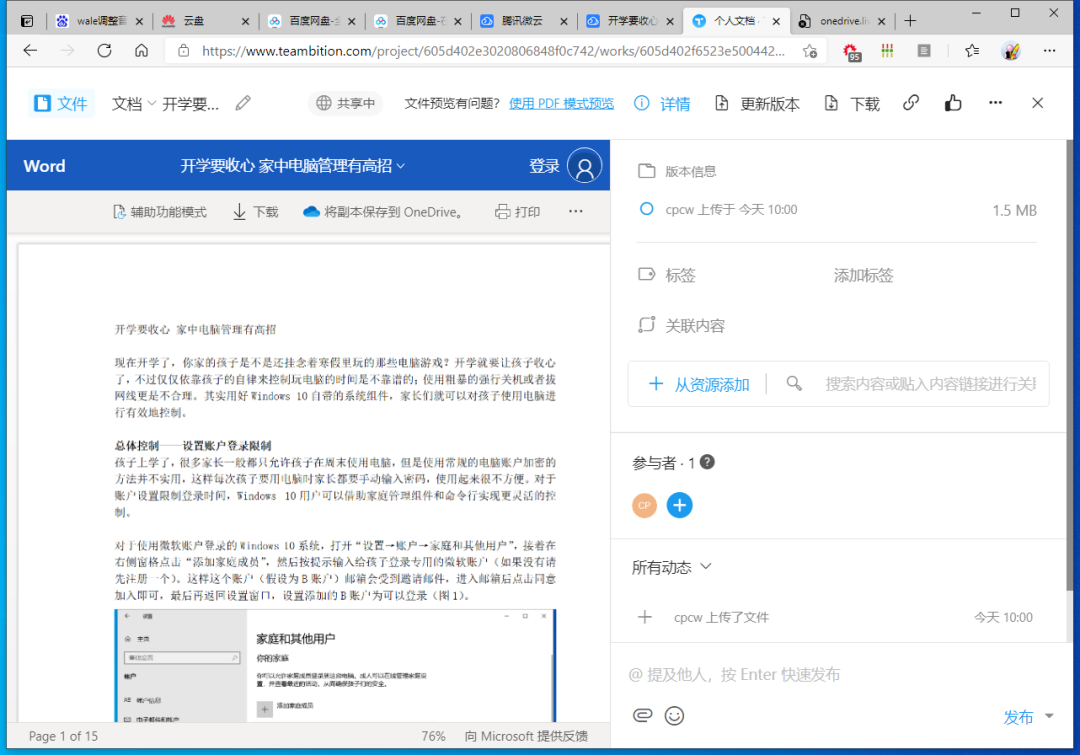Click the Word account avatar icon
This screenshot has height=755, width=1080.
[x=584, y=166]
